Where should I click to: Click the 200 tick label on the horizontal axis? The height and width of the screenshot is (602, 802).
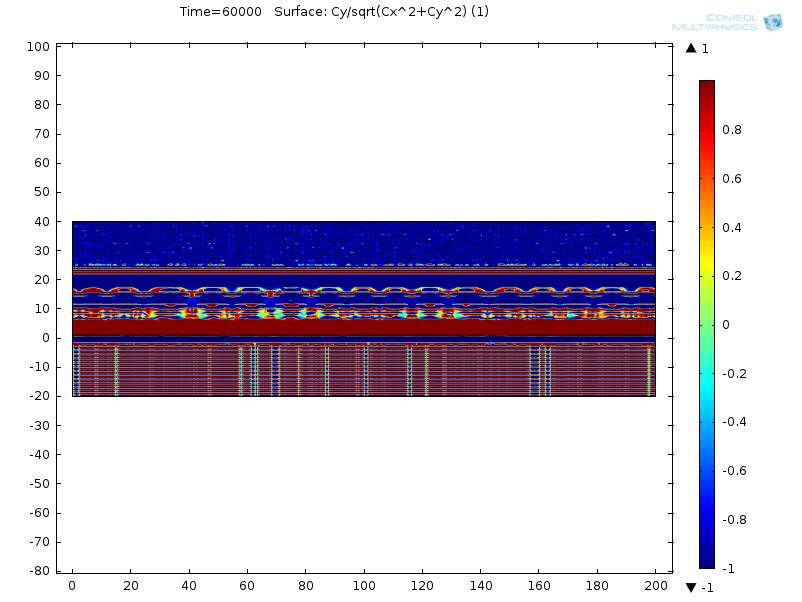pyautogui.click(x=655, y=585)
